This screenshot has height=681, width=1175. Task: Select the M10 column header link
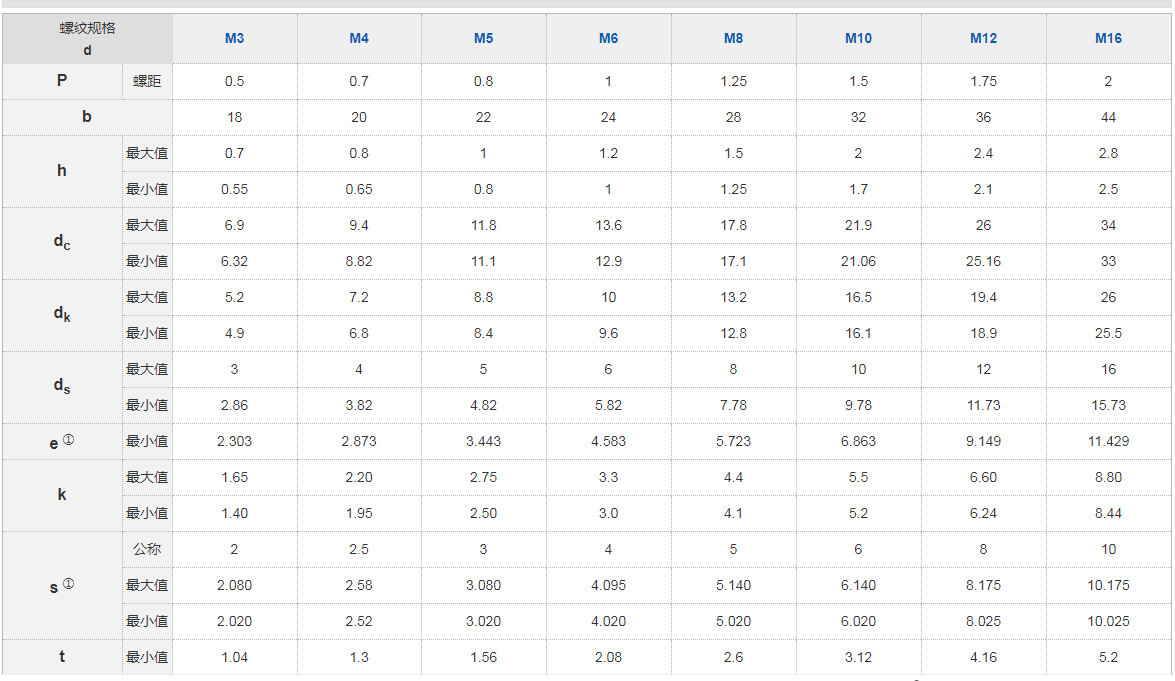(x=858, y=38)
